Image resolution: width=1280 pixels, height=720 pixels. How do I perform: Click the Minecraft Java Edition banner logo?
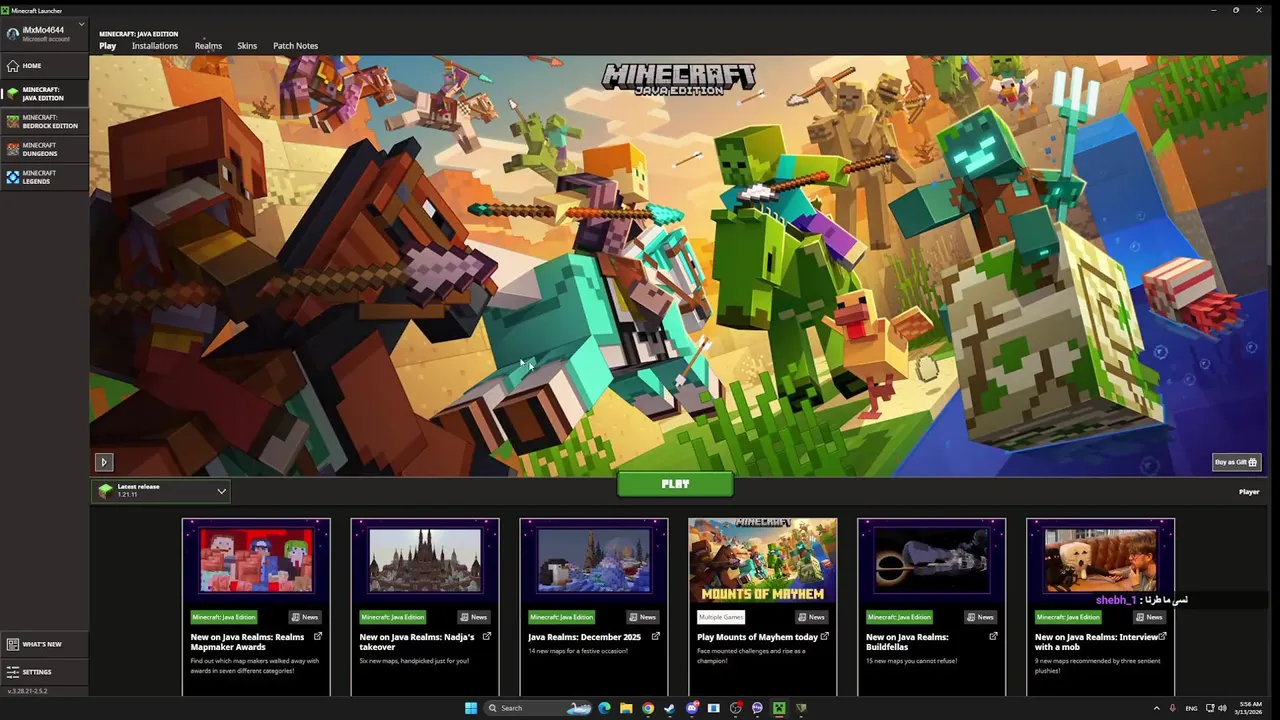(x=679, y=78)
